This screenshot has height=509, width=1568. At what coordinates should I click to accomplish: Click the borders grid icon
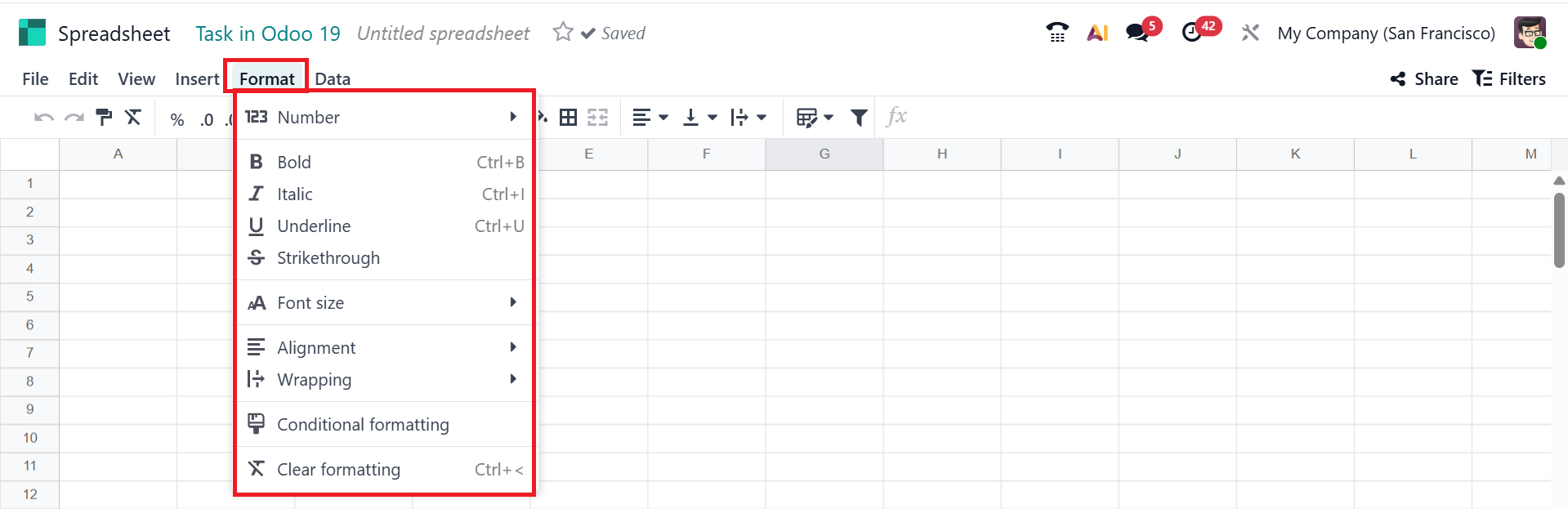(568, 118)
